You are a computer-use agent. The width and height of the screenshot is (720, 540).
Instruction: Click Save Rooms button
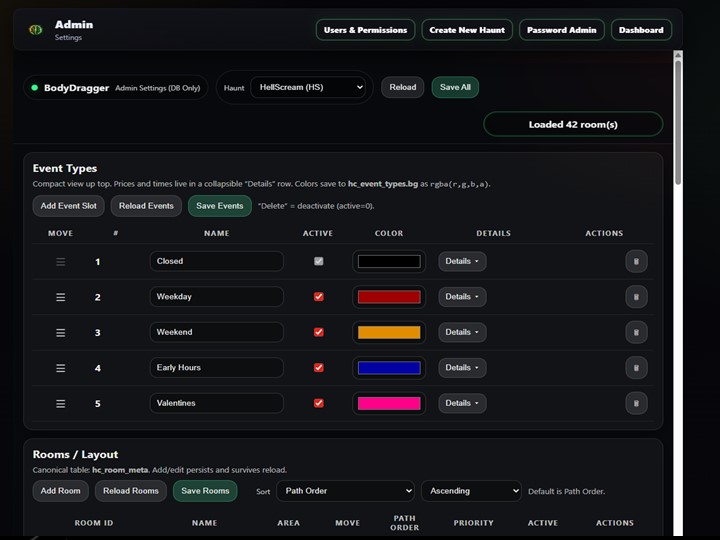coord(205,491)
